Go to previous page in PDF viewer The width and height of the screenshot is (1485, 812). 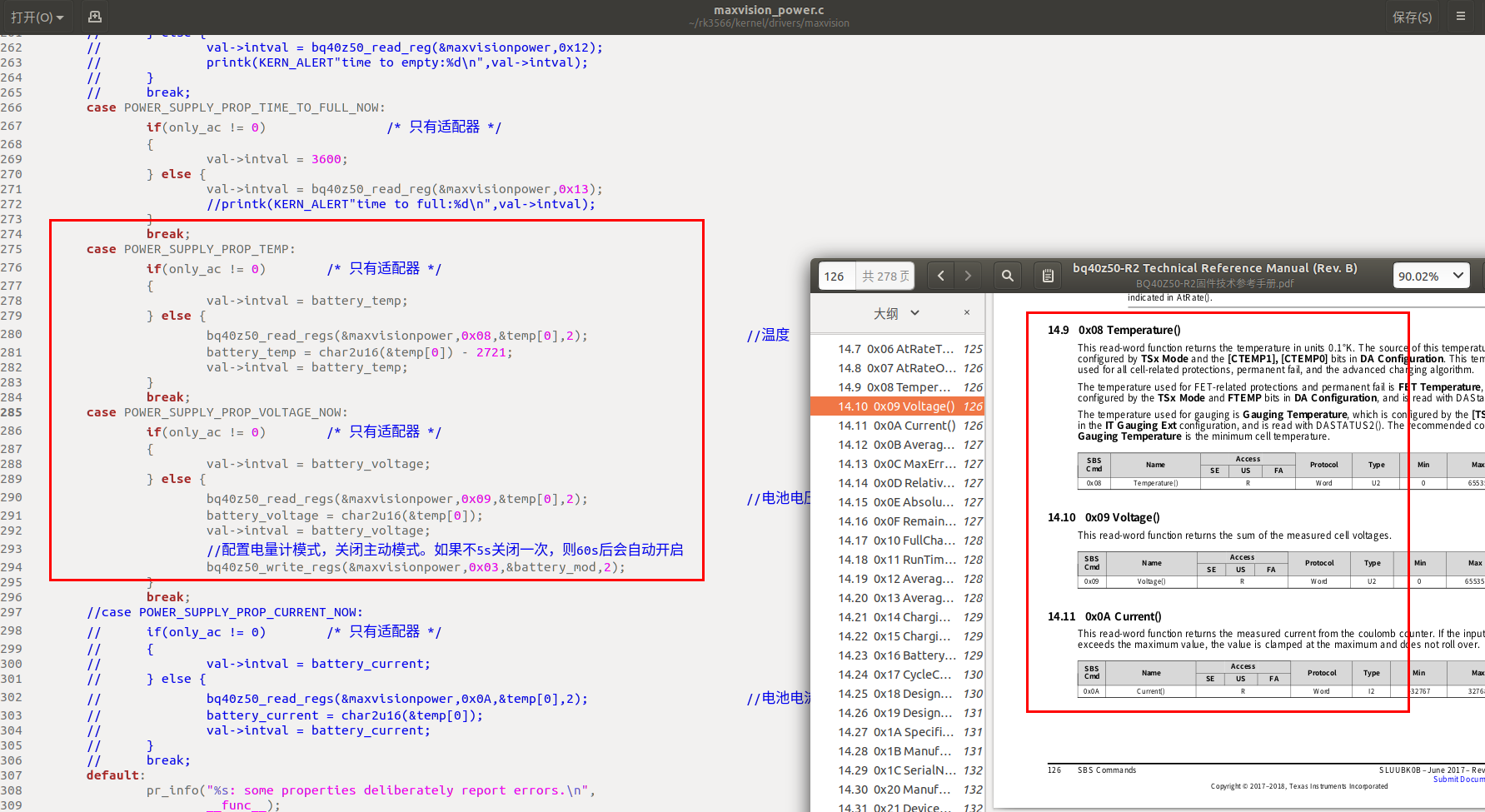(x=940, y=276)
